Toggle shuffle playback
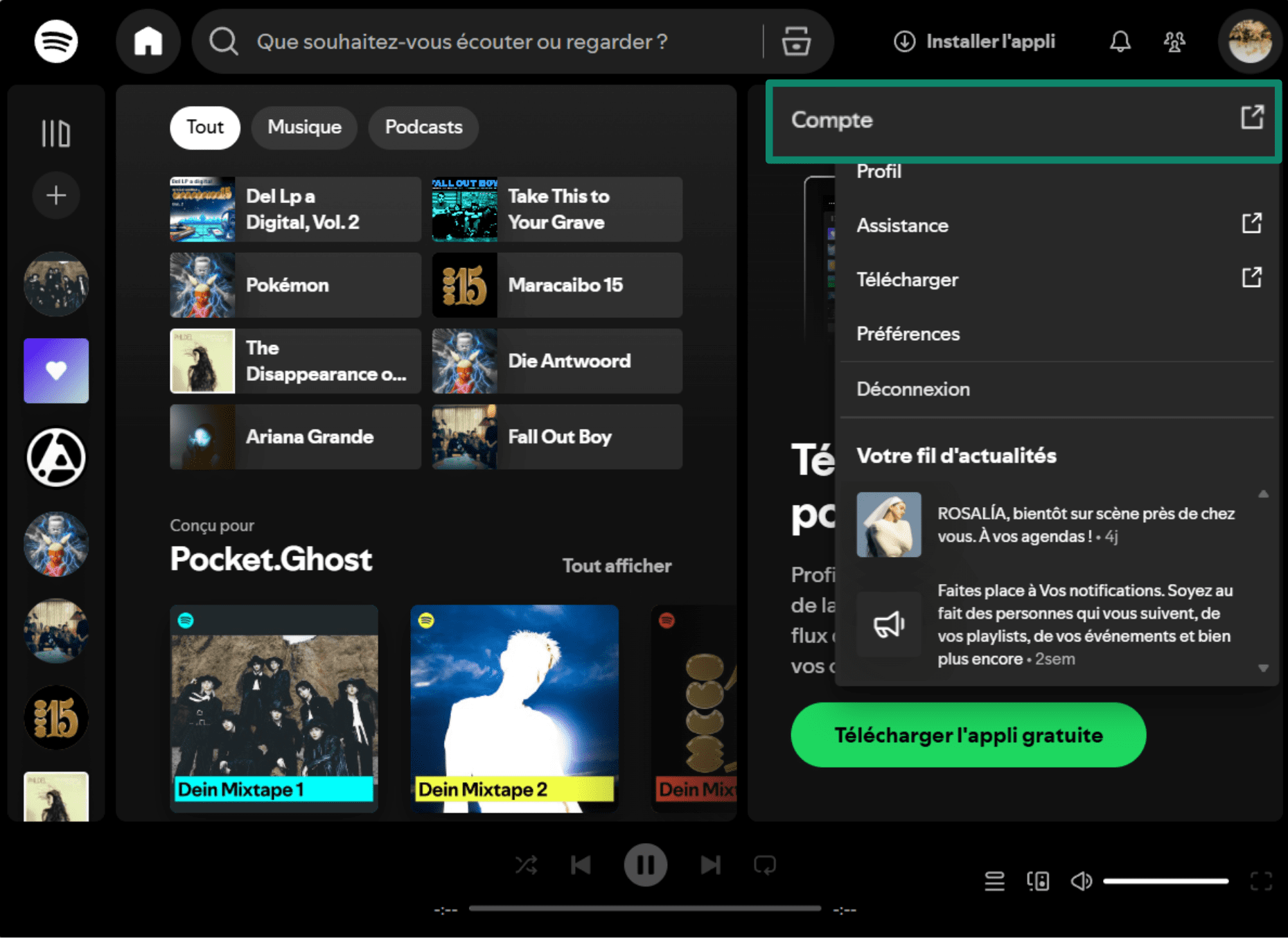This screenshot has height=938, width=1288. pyautogui.click(x=526, y=865)
